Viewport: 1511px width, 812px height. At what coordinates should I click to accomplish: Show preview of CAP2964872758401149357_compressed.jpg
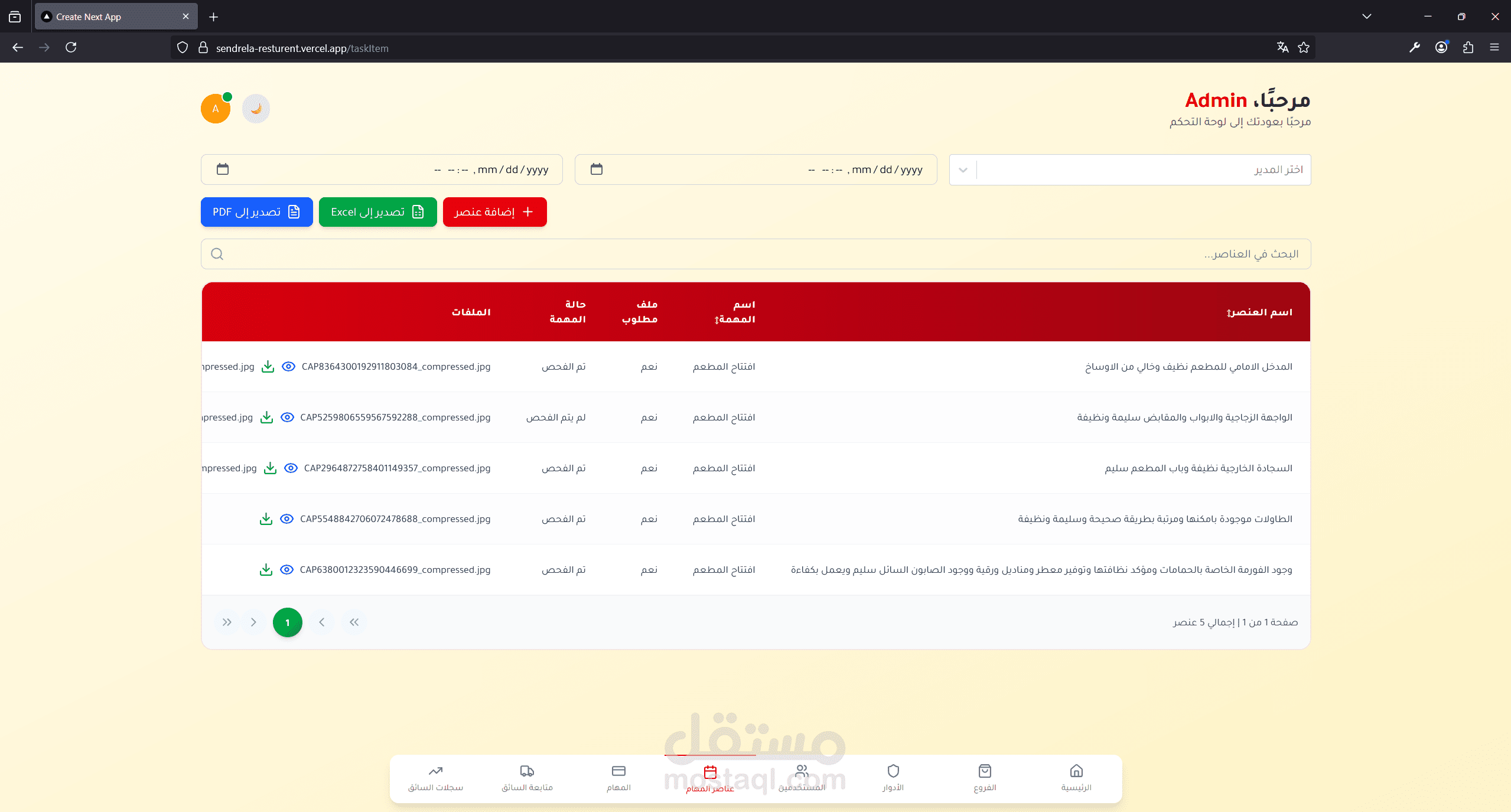(x=291, y=468)
